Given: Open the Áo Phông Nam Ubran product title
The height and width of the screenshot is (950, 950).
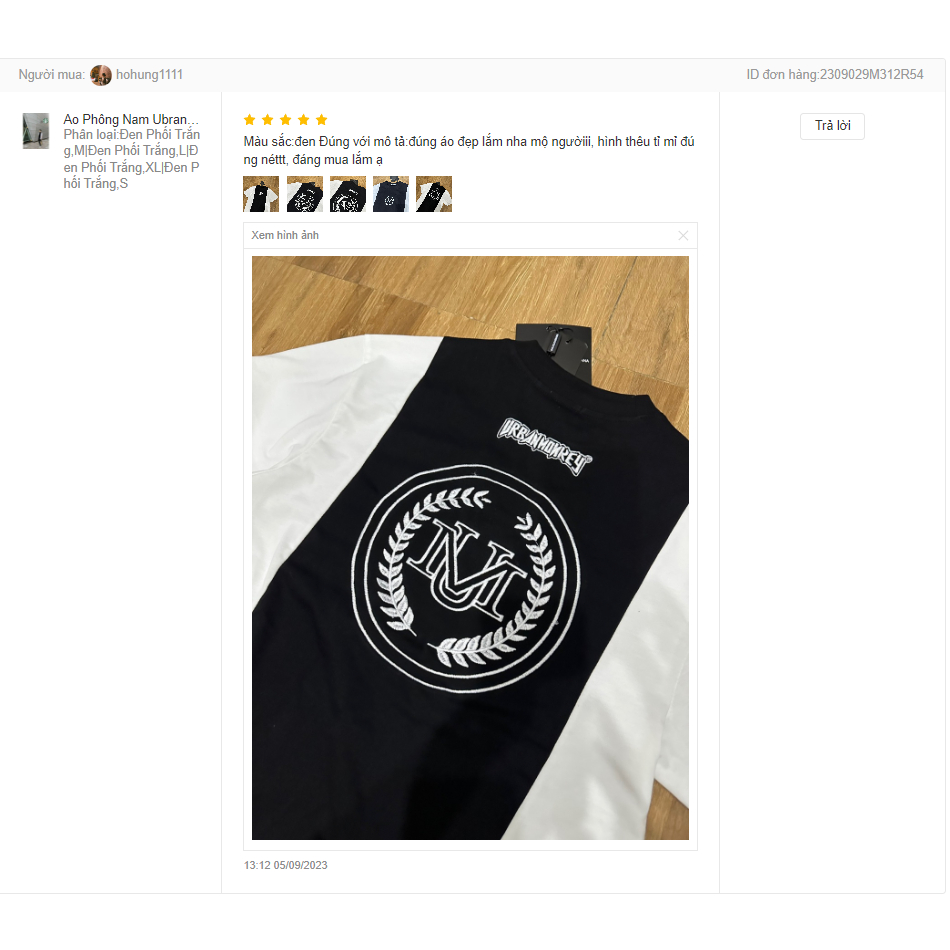Looking at the screenshot, I should [131, 119].
